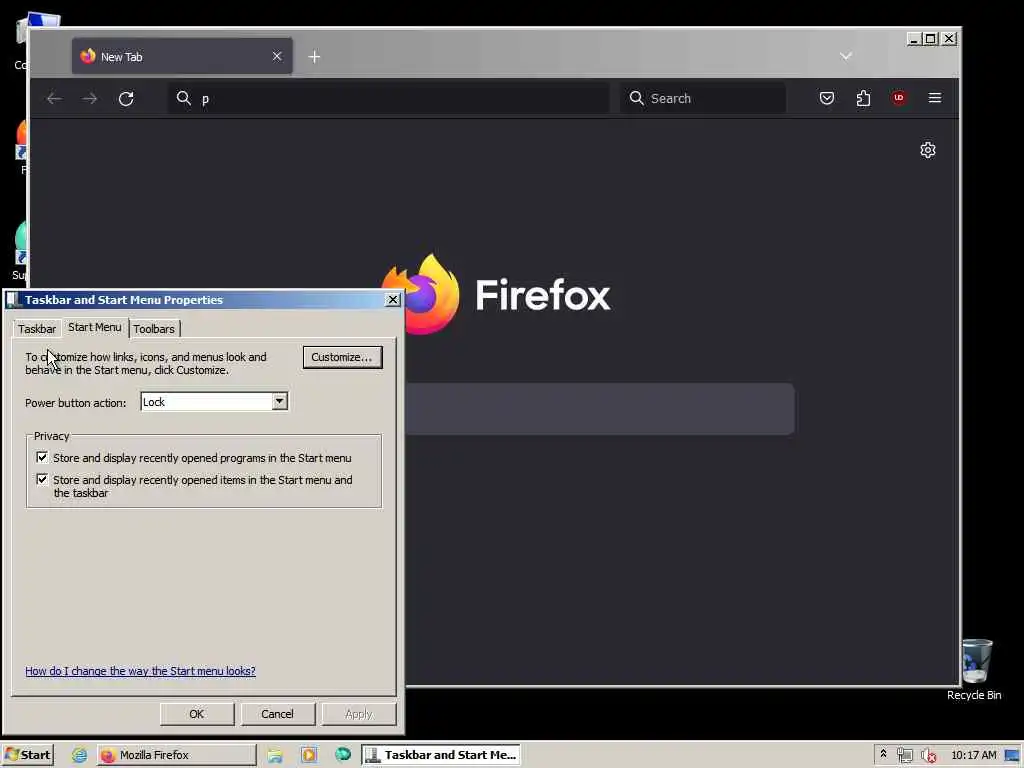Viewport: 1024px width, 768px height.
Task: Open the Pocket save icon
Action: click(x=827, y=98)
